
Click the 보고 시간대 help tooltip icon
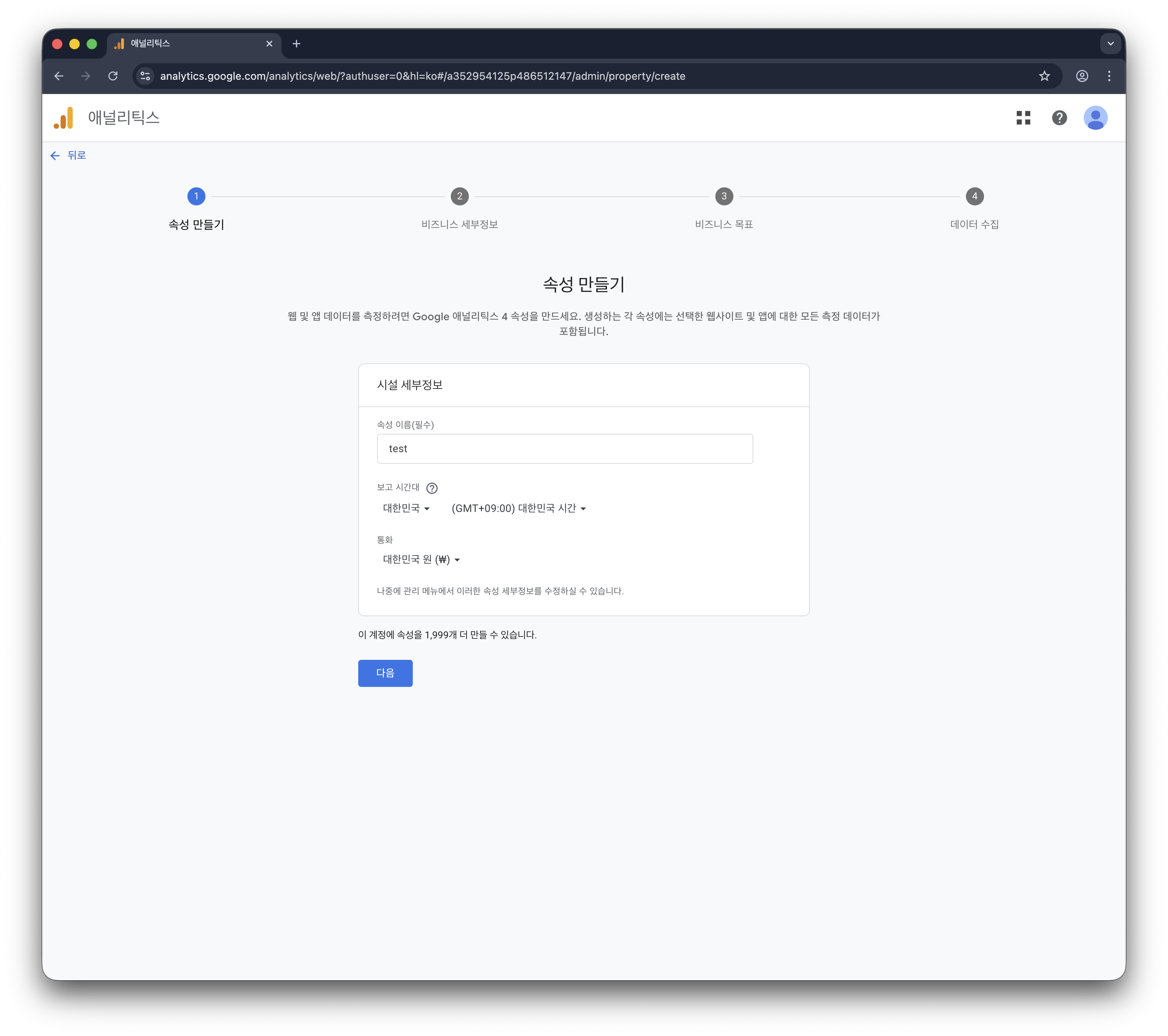[432, 488]
